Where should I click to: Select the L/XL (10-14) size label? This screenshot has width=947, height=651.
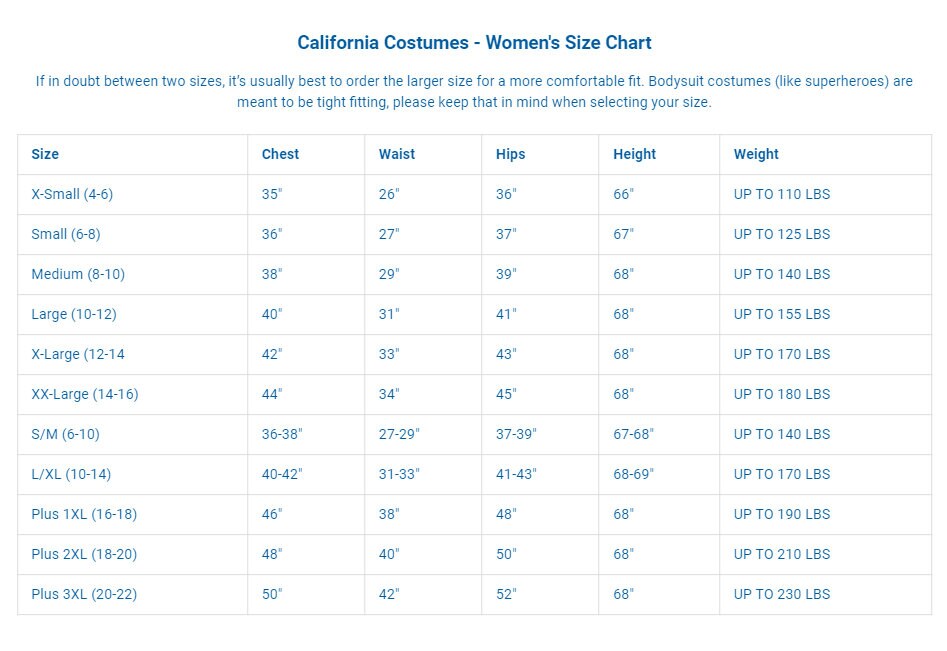click(x=71, y=474)
